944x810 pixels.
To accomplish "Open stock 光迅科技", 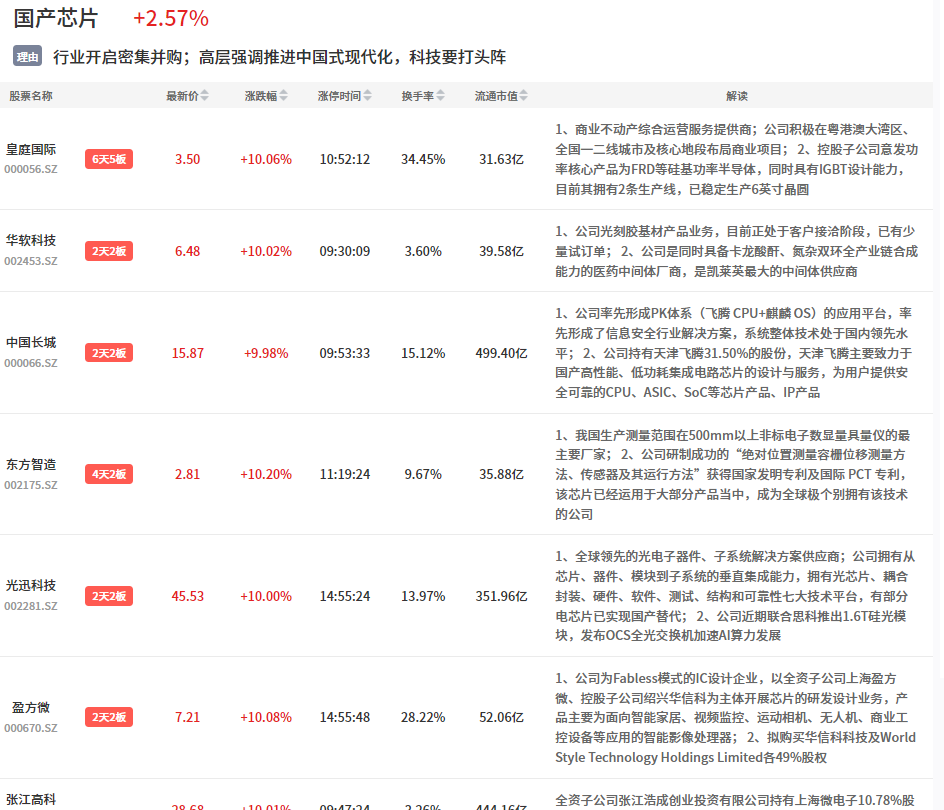I will click(31, 585).
